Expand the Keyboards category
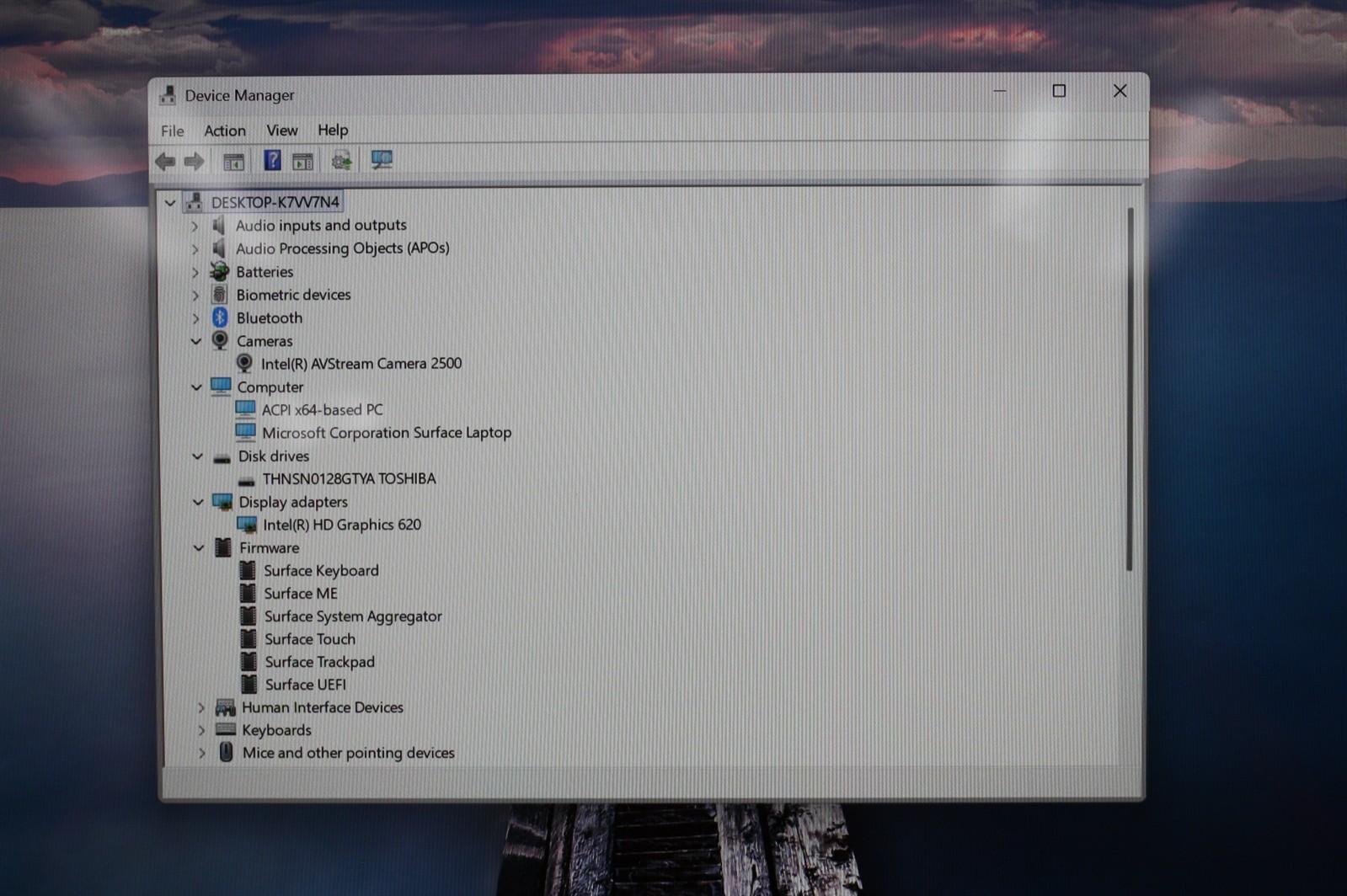 (201, 730)
